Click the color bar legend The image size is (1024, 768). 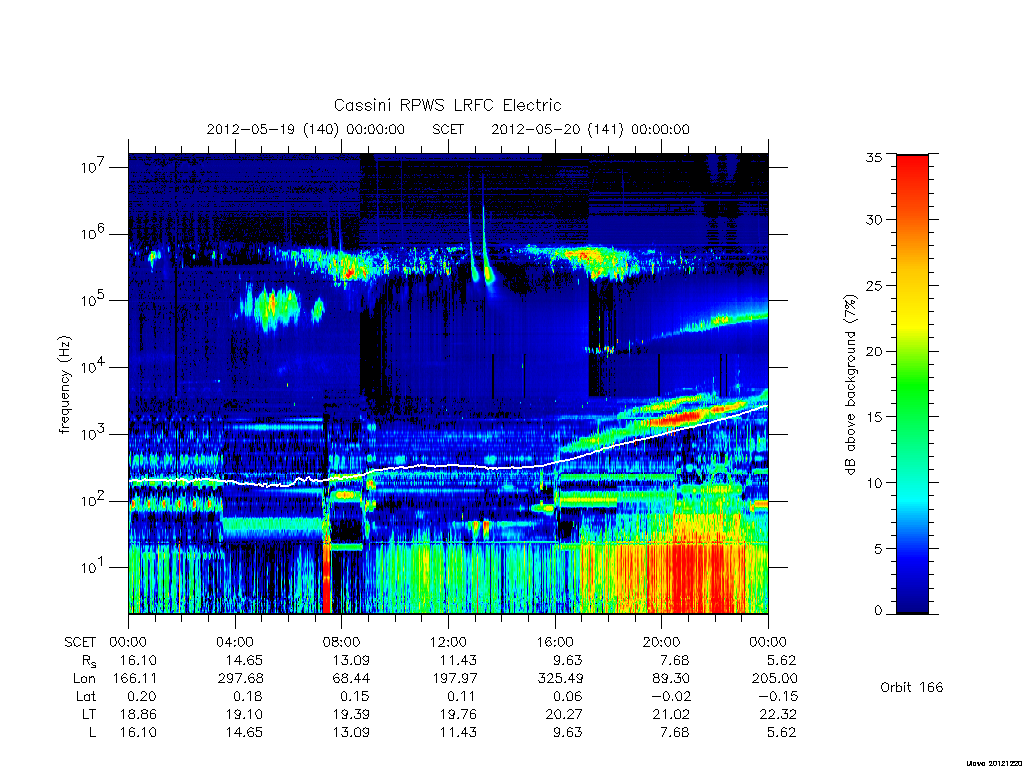pos(912,384)
